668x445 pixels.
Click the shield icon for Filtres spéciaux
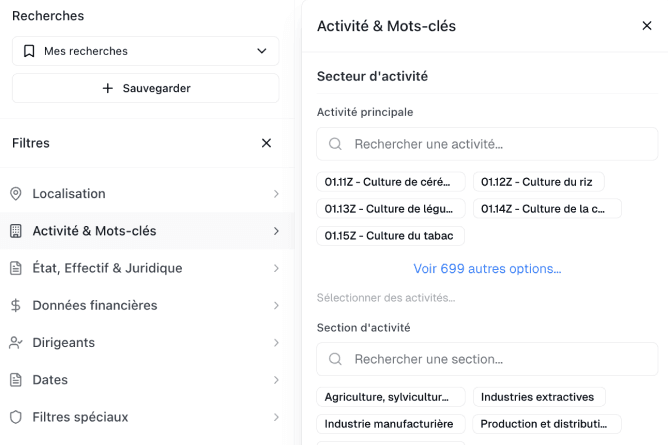tap(16, 417)
